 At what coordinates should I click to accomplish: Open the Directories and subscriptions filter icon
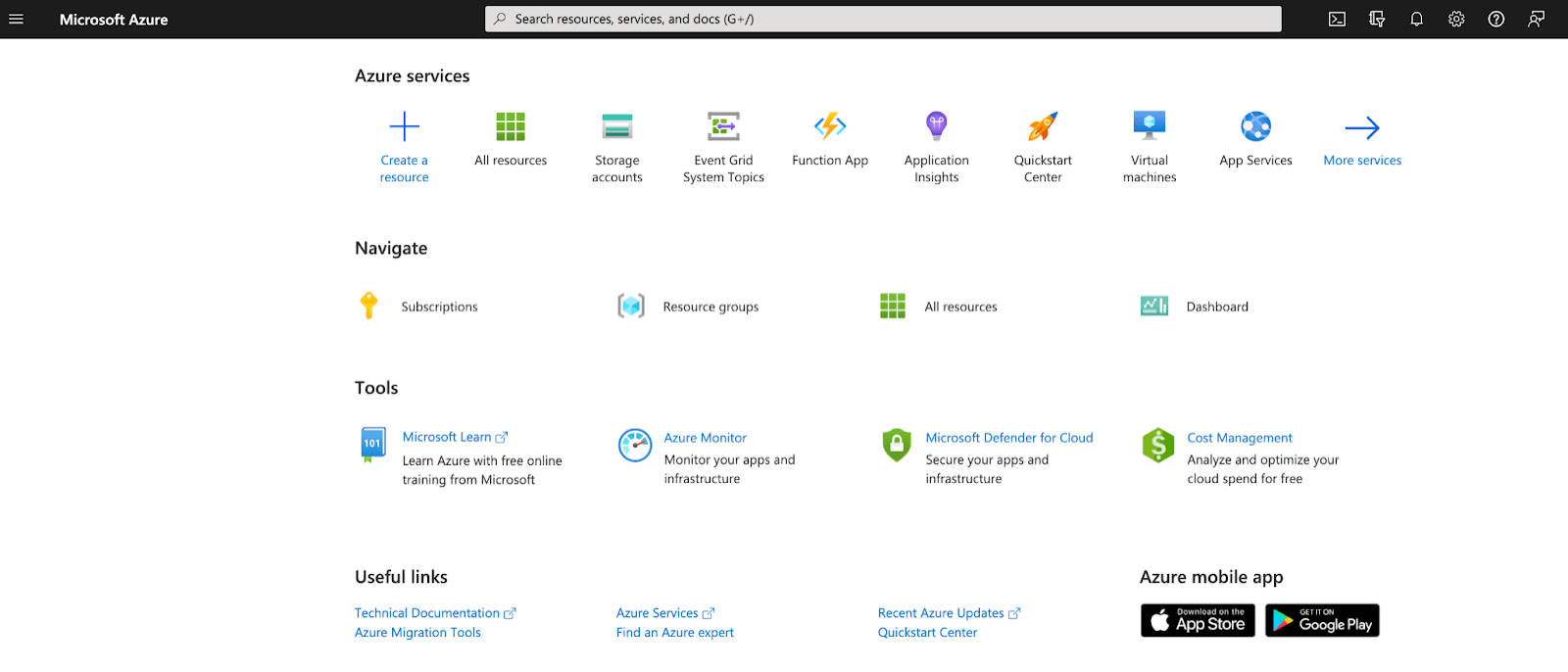[x=1377, y=19]
